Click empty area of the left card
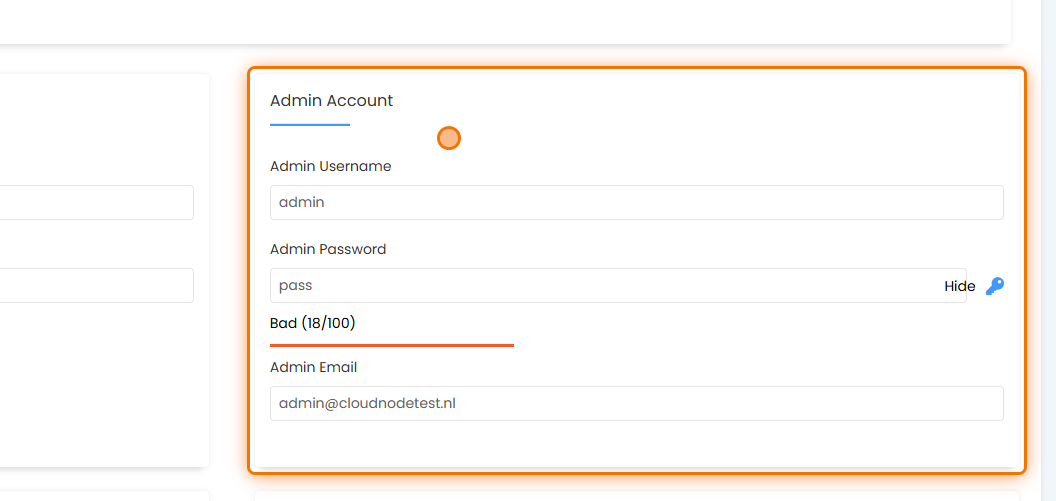This screenshot has width=1056, height=501. 100,380
